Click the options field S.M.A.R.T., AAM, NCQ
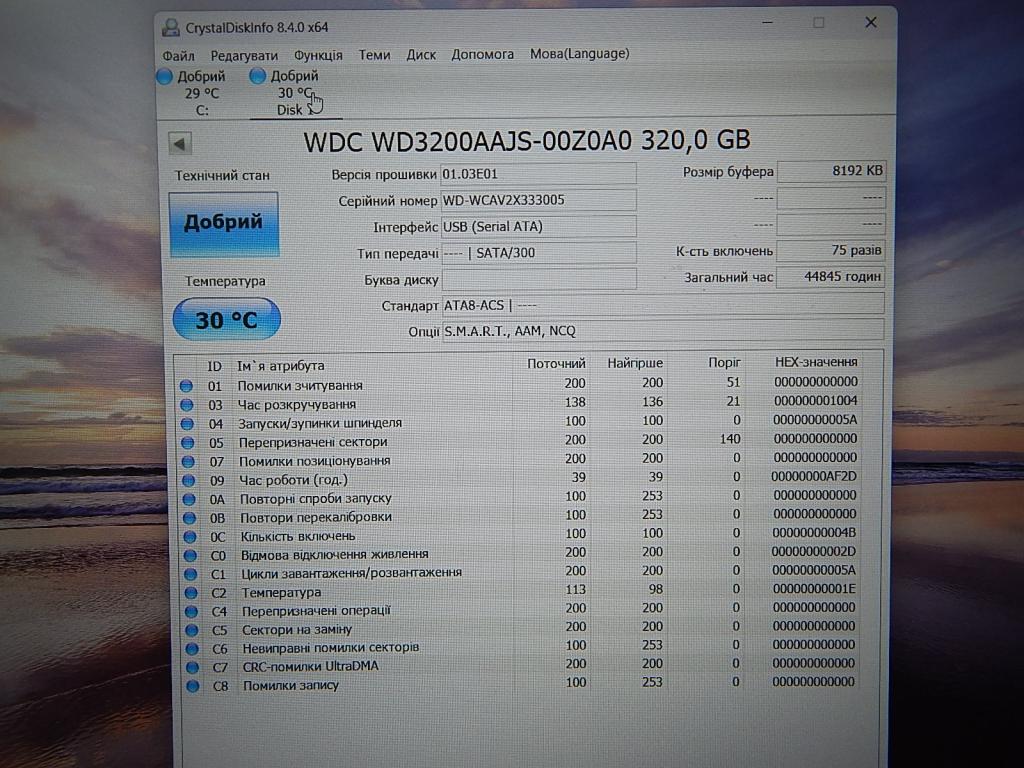 (663, 331)
